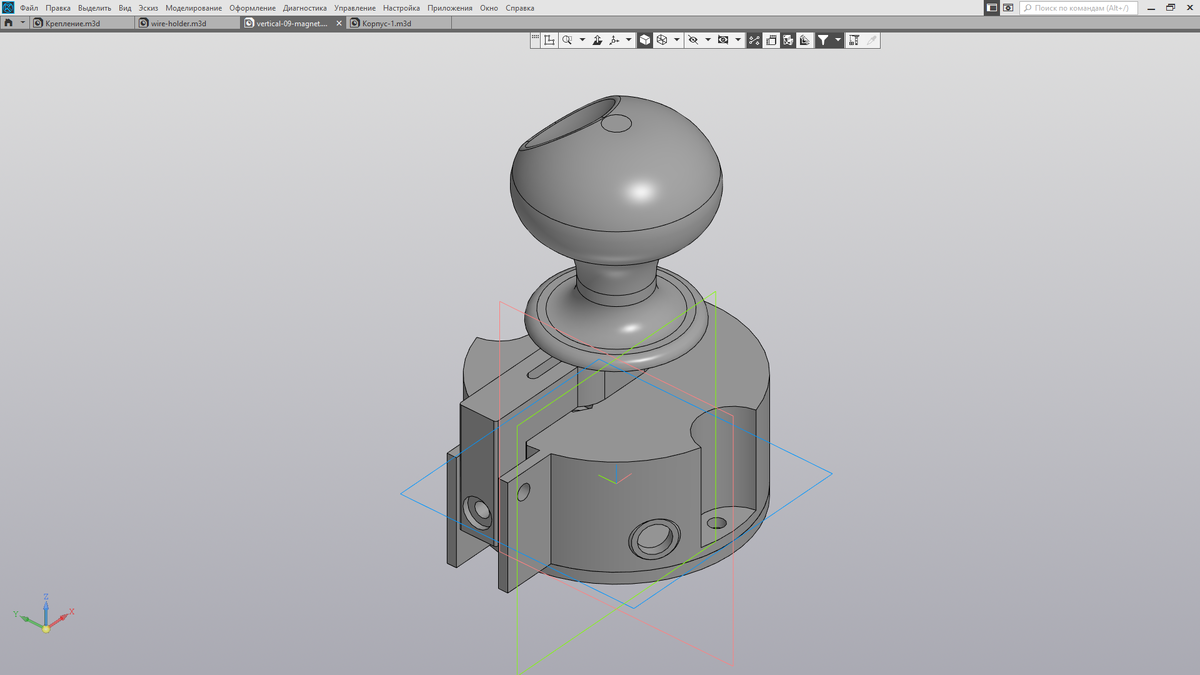Click the local coordinate system L-shaped icon
The width and height of the screenshot is (1200, 675).
pyautogui.click(x=550, y=40)
